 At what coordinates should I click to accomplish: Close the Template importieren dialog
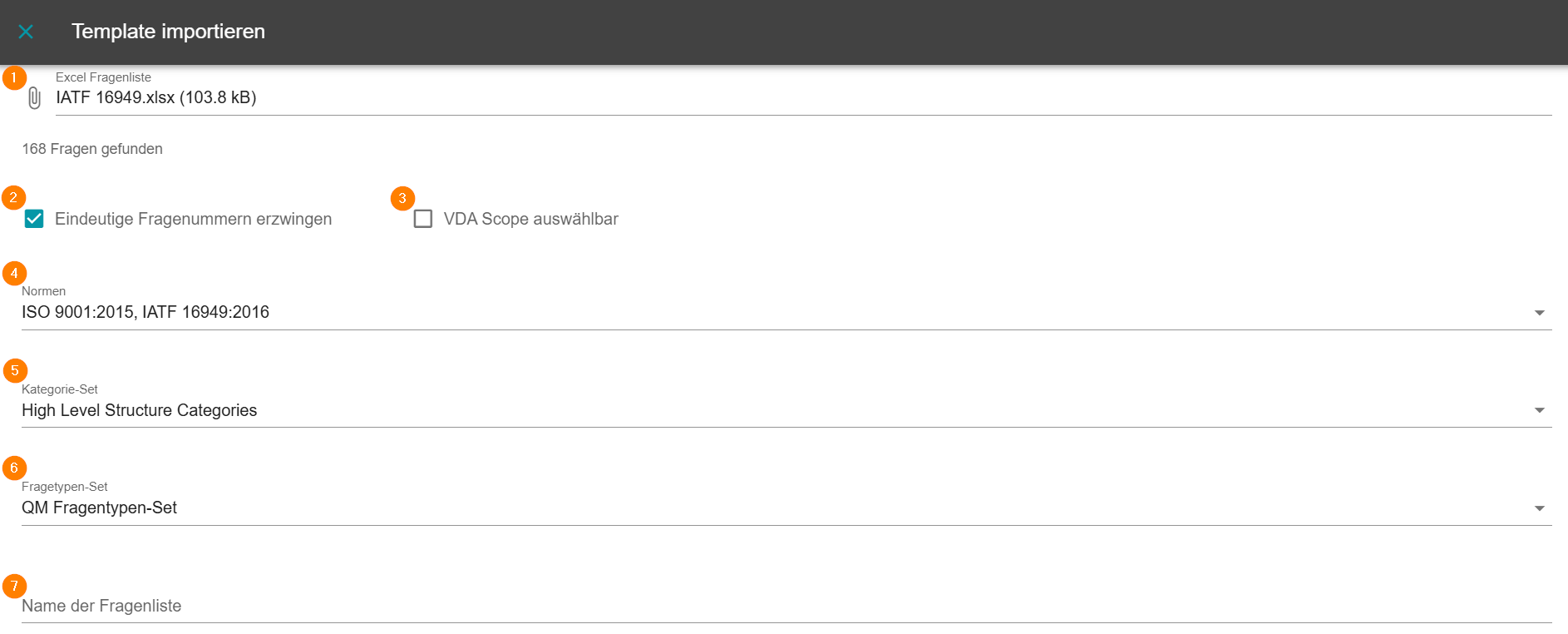click(26, 32)
